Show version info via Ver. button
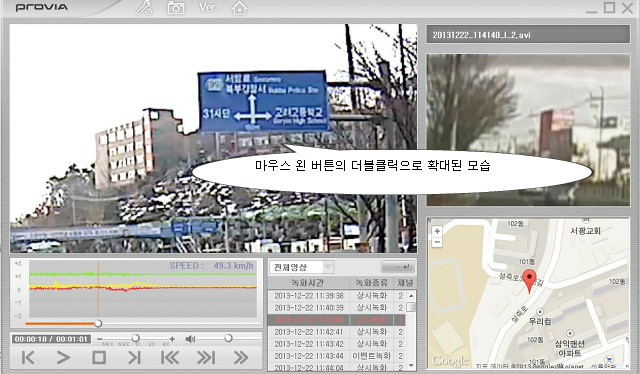The height and width of the screenshot is (374, 640). pos(208,8)
